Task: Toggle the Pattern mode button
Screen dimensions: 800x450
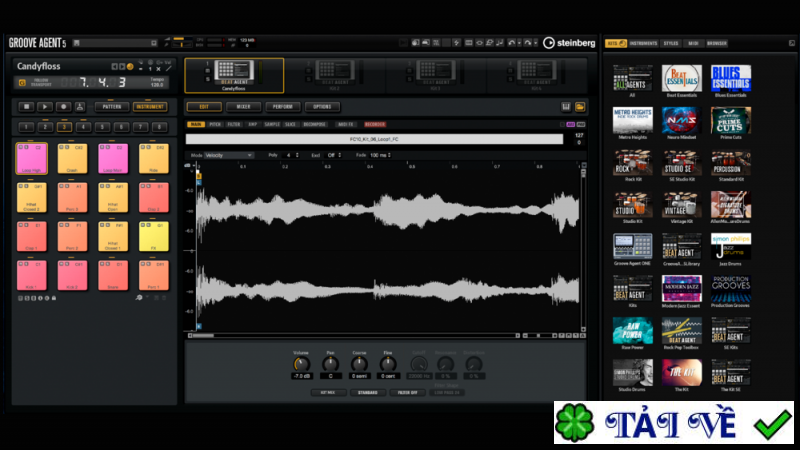Action: (x=110, y=106)
